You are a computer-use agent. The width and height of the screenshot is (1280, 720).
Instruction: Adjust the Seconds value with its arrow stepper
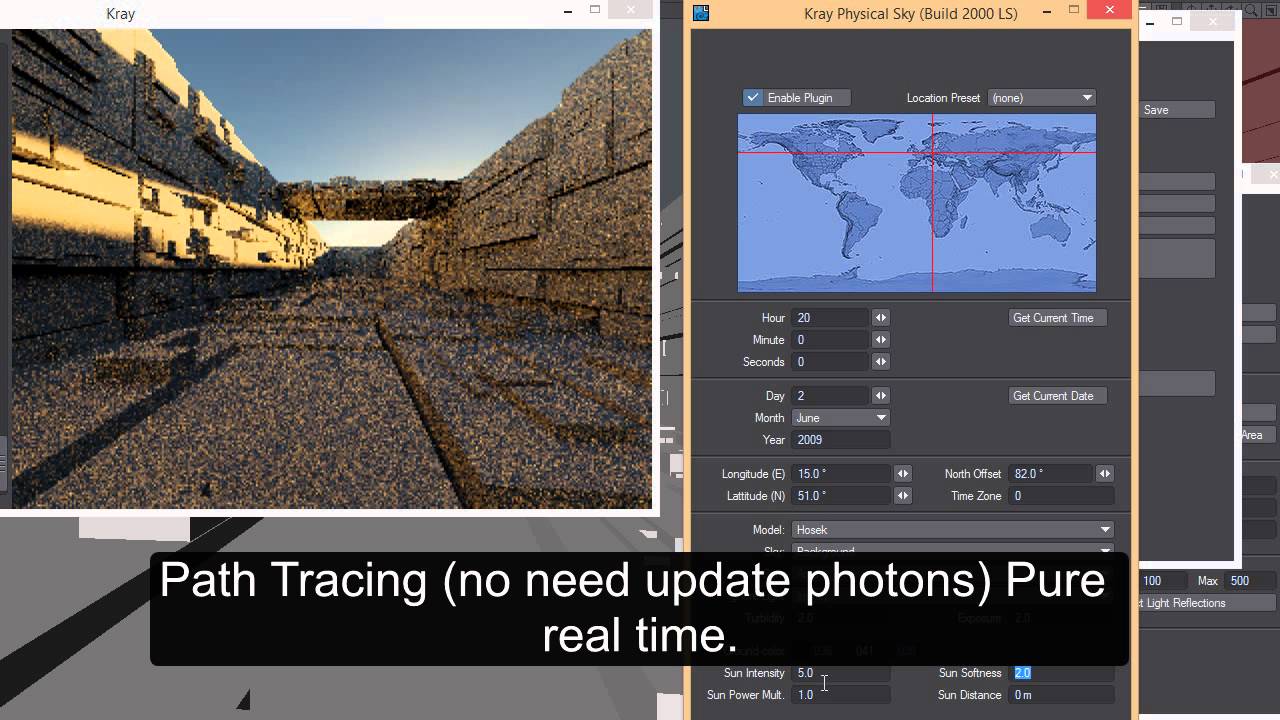(x=881, y=362)
